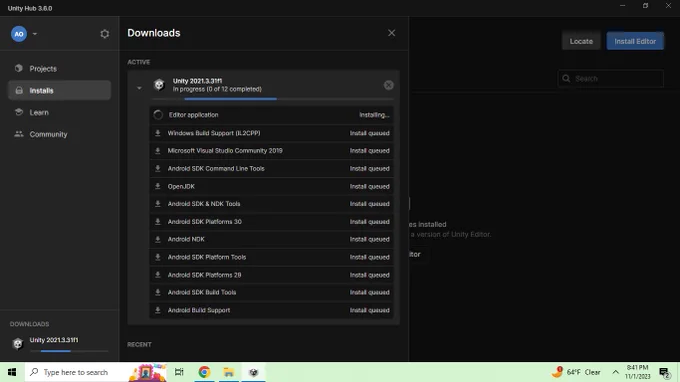Click download icon for Android SDK Platform Tools

158,257
